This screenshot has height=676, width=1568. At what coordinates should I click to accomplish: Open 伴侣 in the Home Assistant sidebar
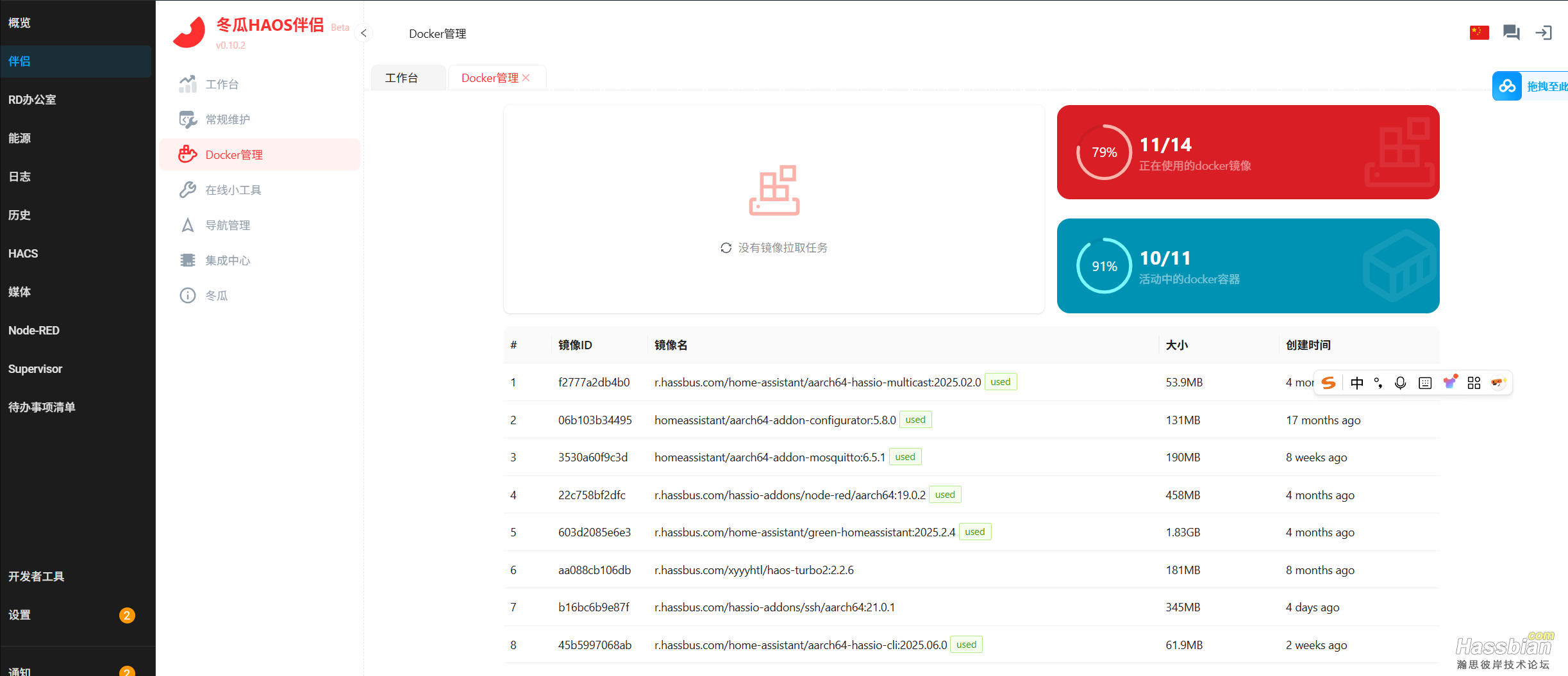coord(76,61)
